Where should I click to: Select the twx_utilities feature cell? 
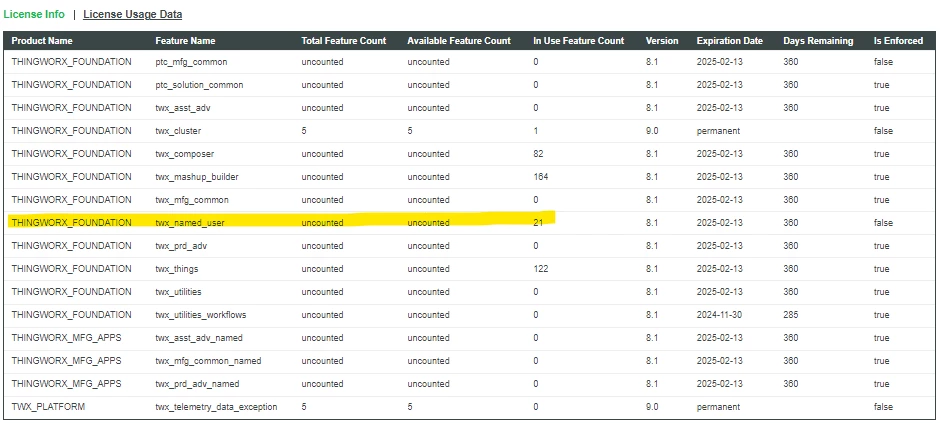click(x=178, y=292)
